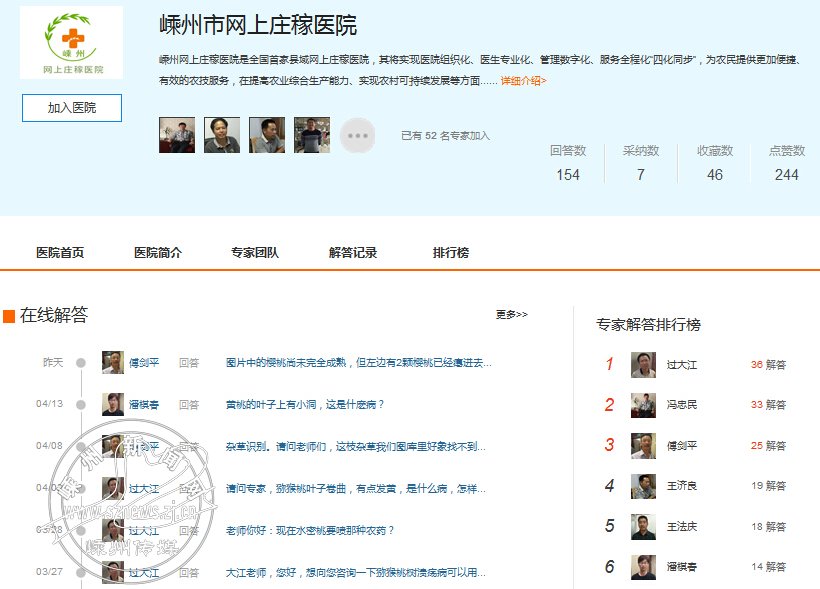The width and height of the screenshot is (820, 589).
Task: Click 潘棋春's avatar on the 04/13 answer
Action: (113, 404)
